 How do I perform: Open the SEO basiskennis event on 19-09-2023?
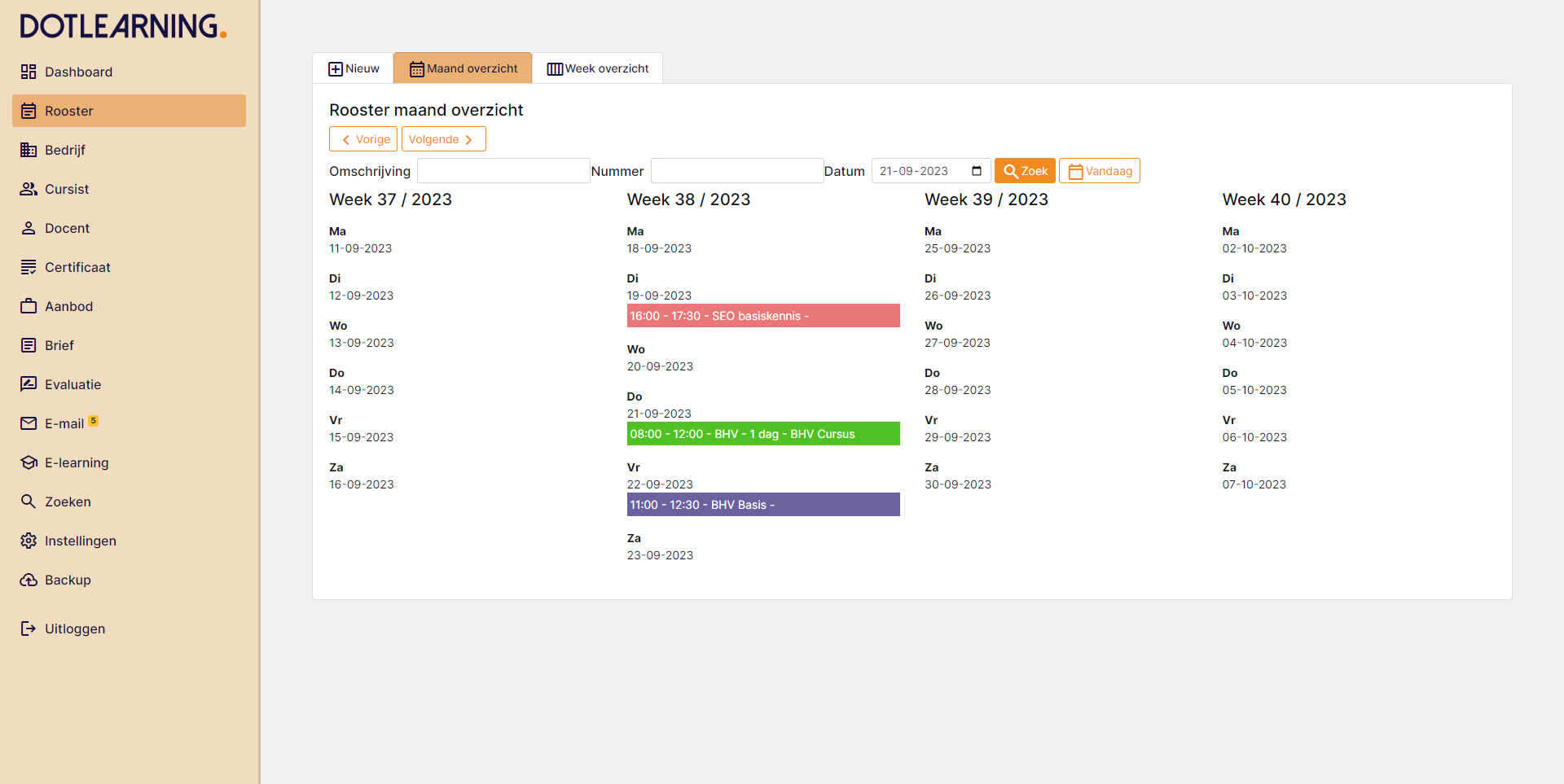762,316
